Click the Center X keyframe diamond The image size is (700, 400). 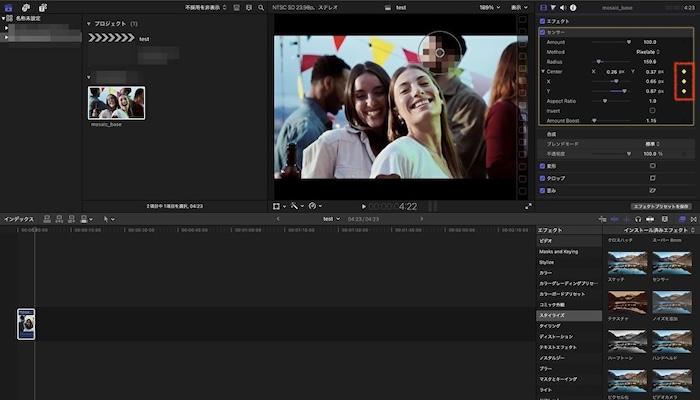684,81
